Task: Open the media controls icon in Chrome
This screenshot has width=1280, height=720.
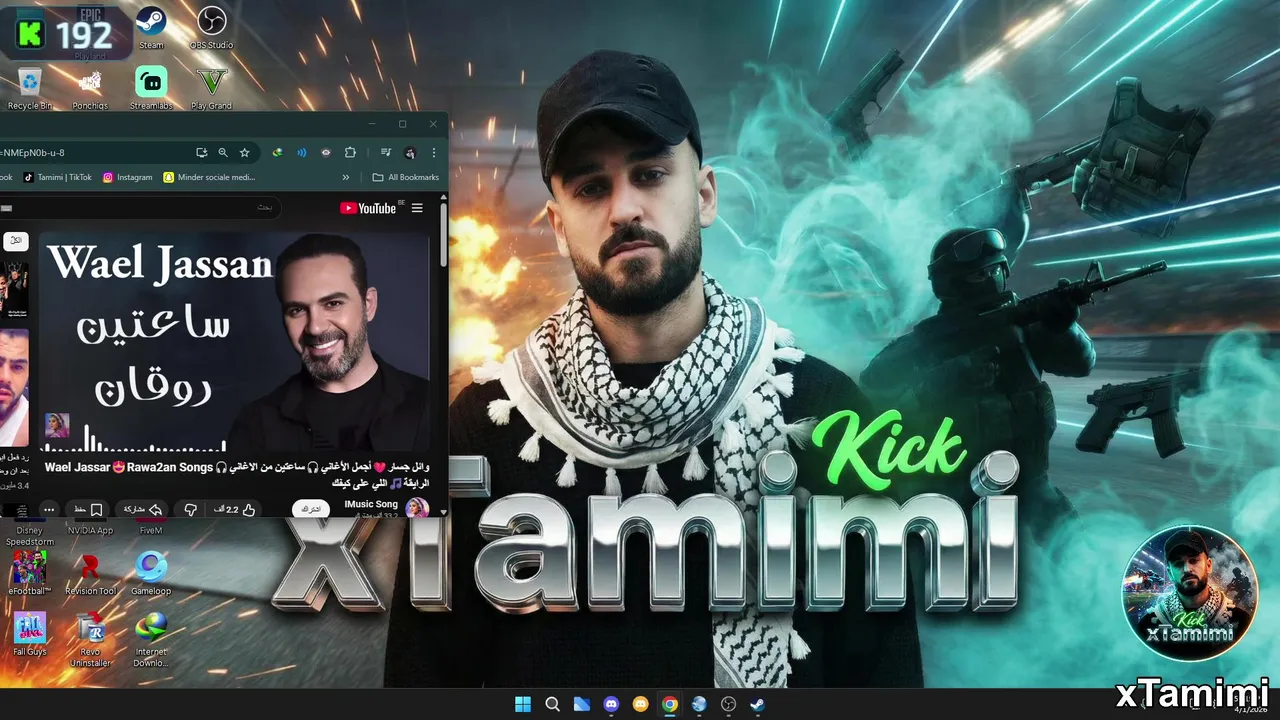Action: pos(385,153)
